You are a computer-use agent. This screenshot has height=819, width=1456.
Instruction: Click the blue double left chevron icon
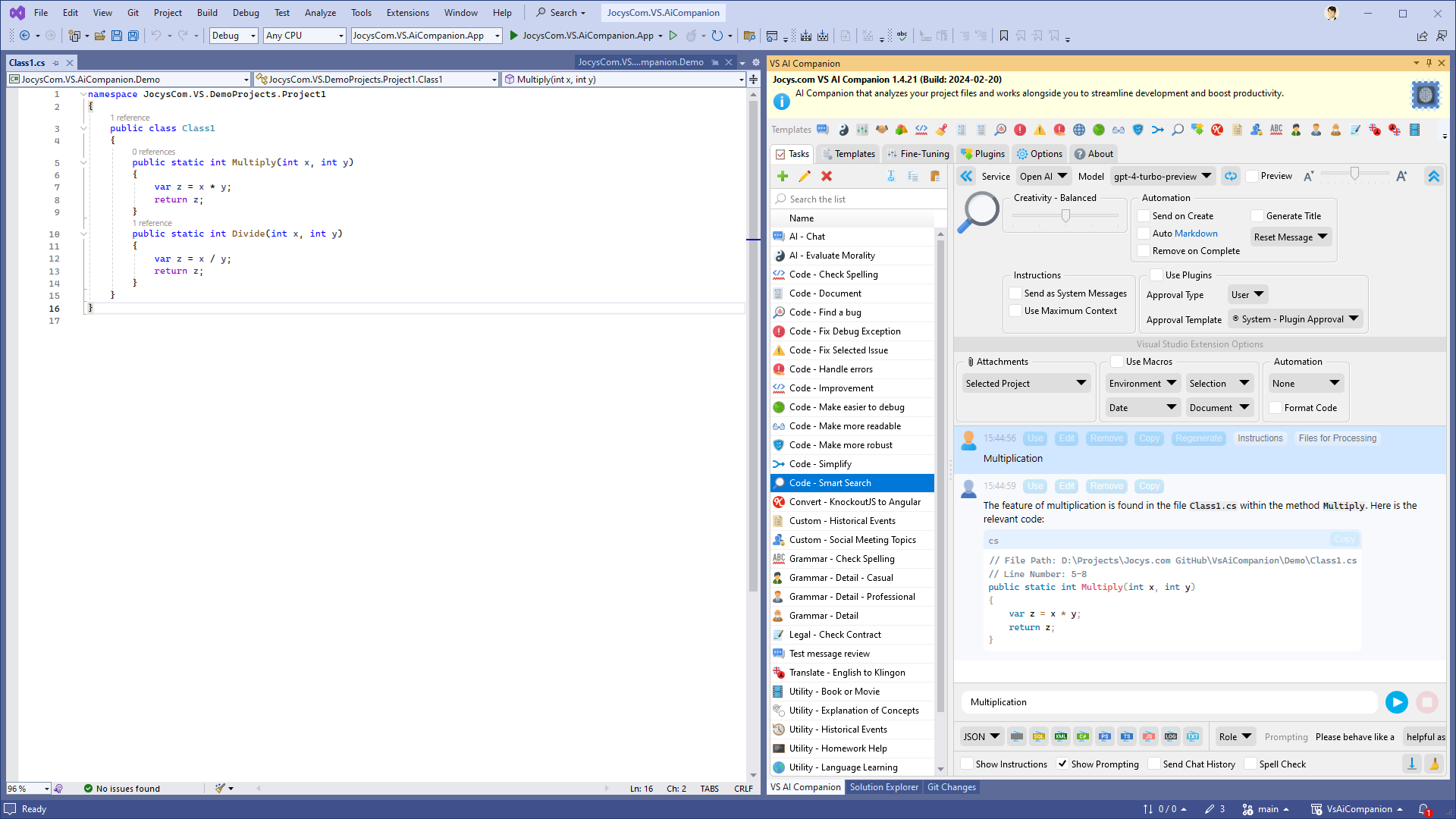pos(966,176)
